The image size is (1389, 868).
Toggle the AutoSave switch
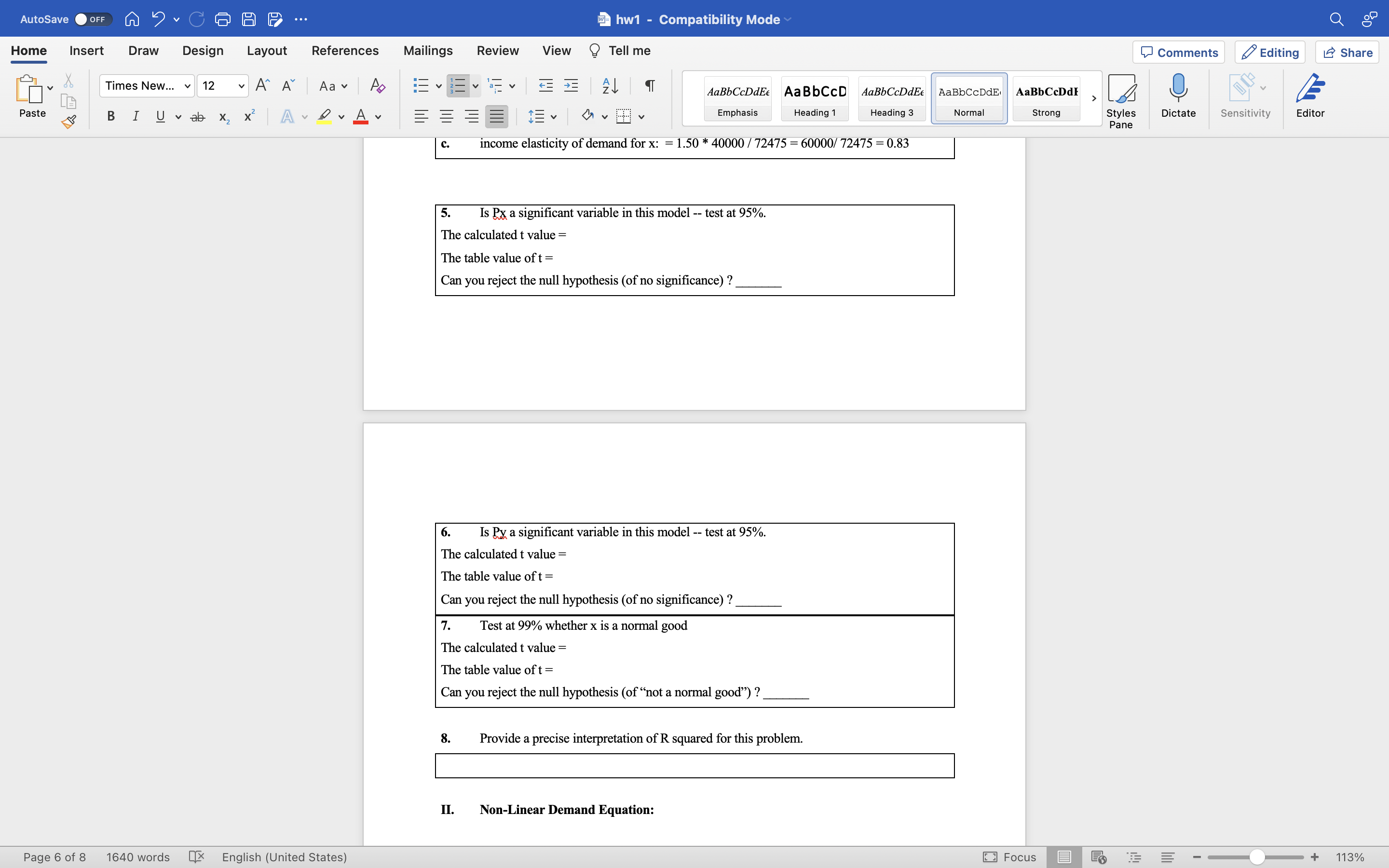tap(93, 19)
